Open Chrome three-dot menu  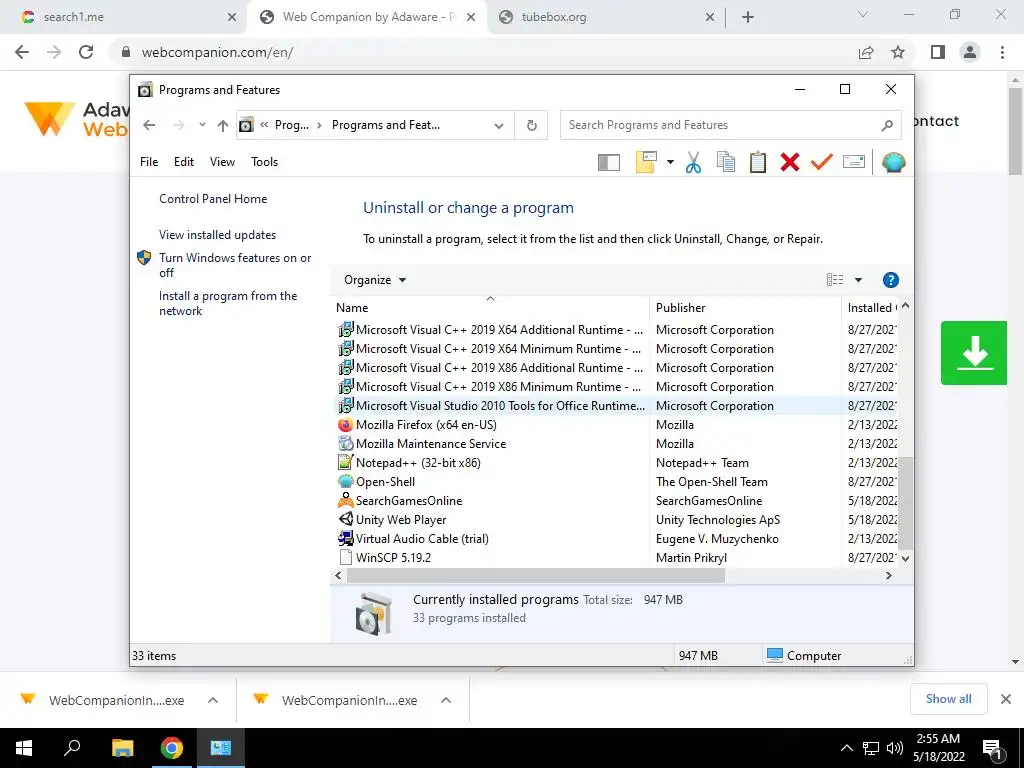point(1002,52)
